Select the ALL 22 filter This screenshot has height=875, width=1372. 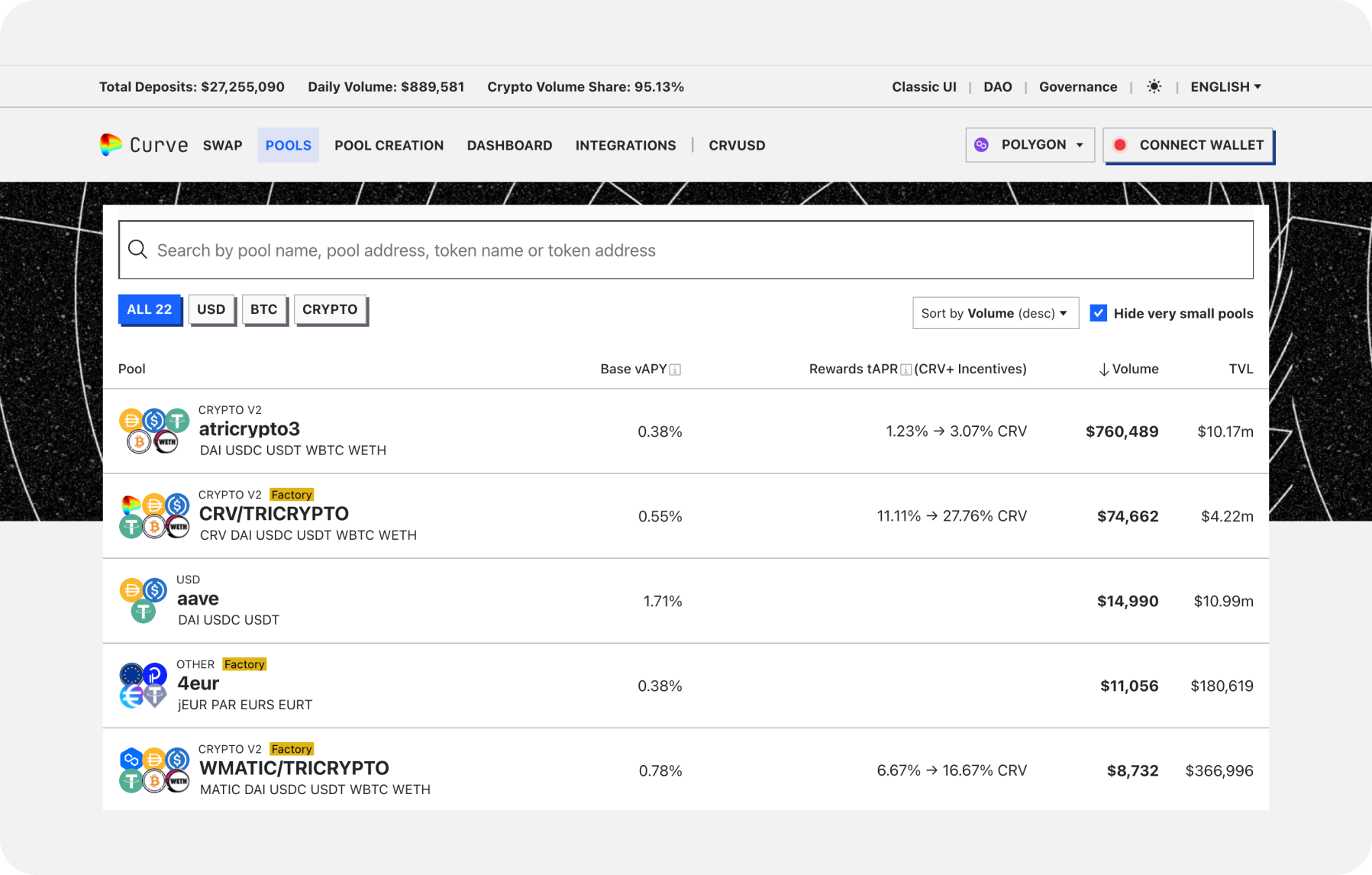pos(150,309)
